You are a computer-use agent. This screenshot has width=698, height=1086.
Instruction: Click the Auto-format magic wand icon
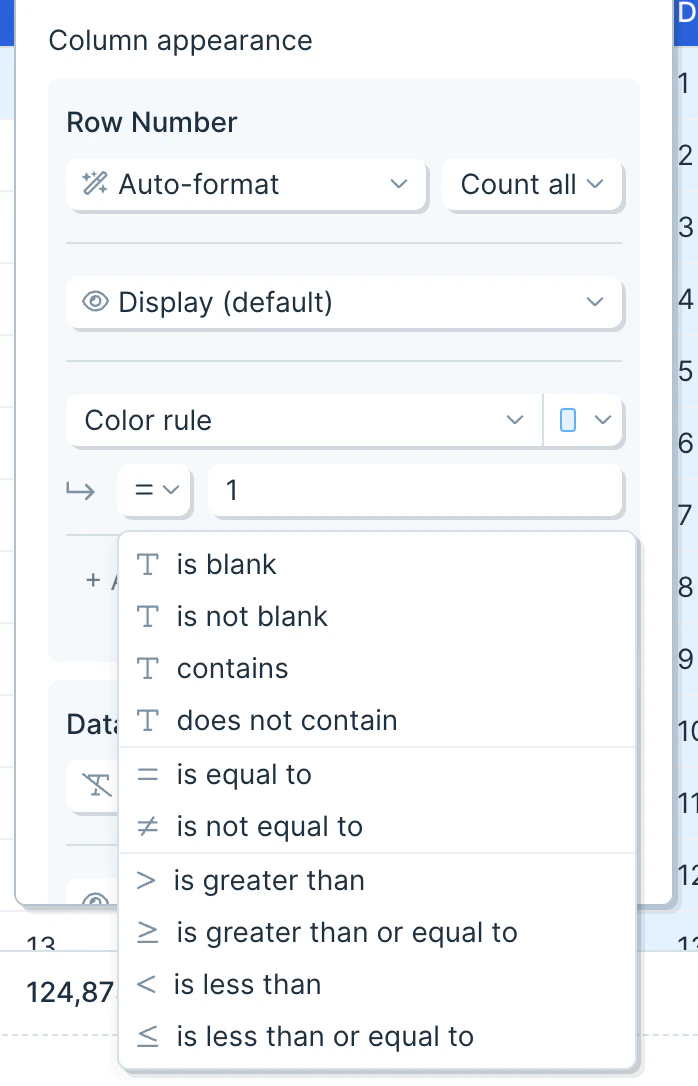(x=95, y=184)
